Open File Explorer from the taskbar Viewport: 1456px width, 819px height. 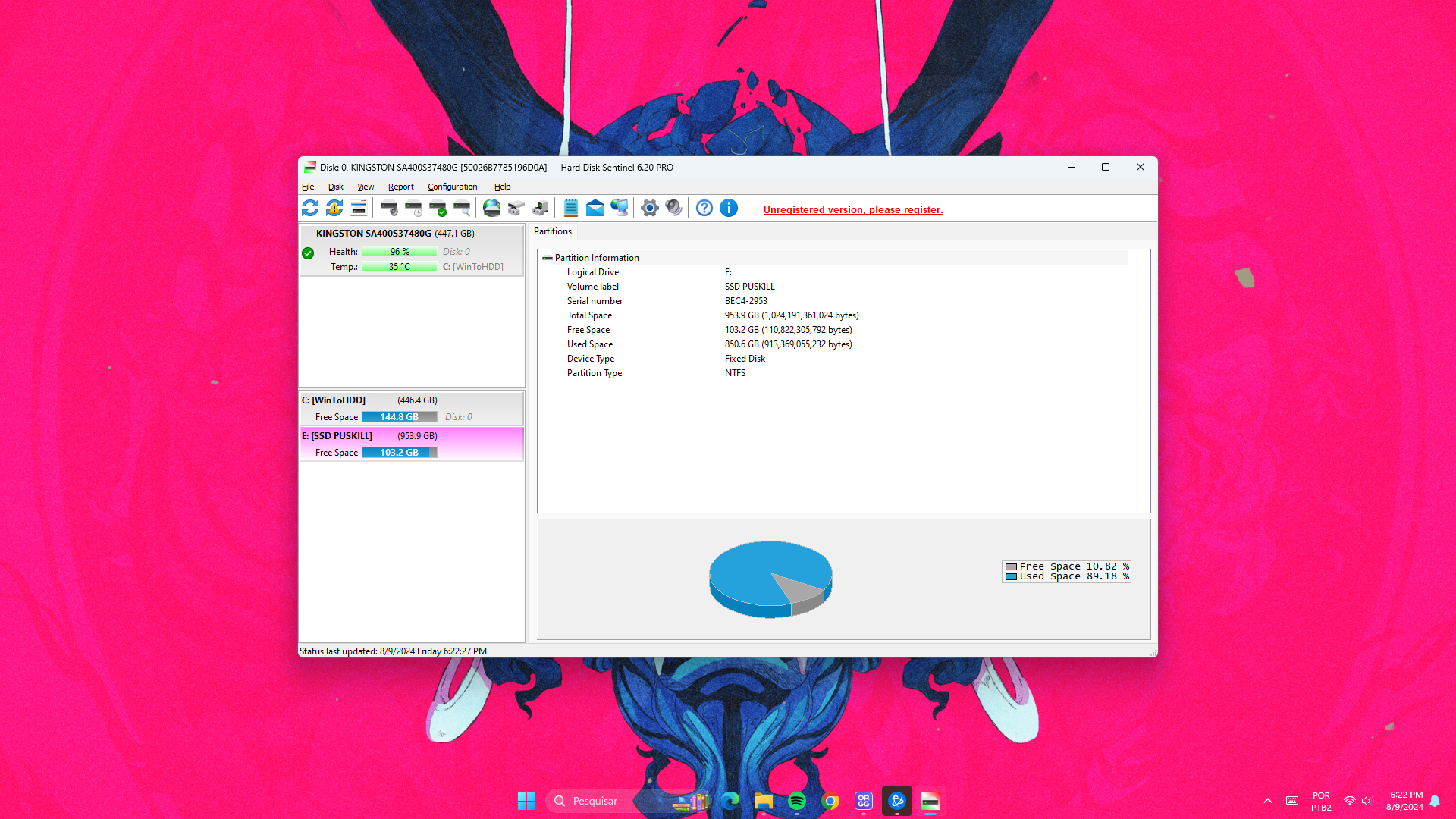click(x=764, y=801)
